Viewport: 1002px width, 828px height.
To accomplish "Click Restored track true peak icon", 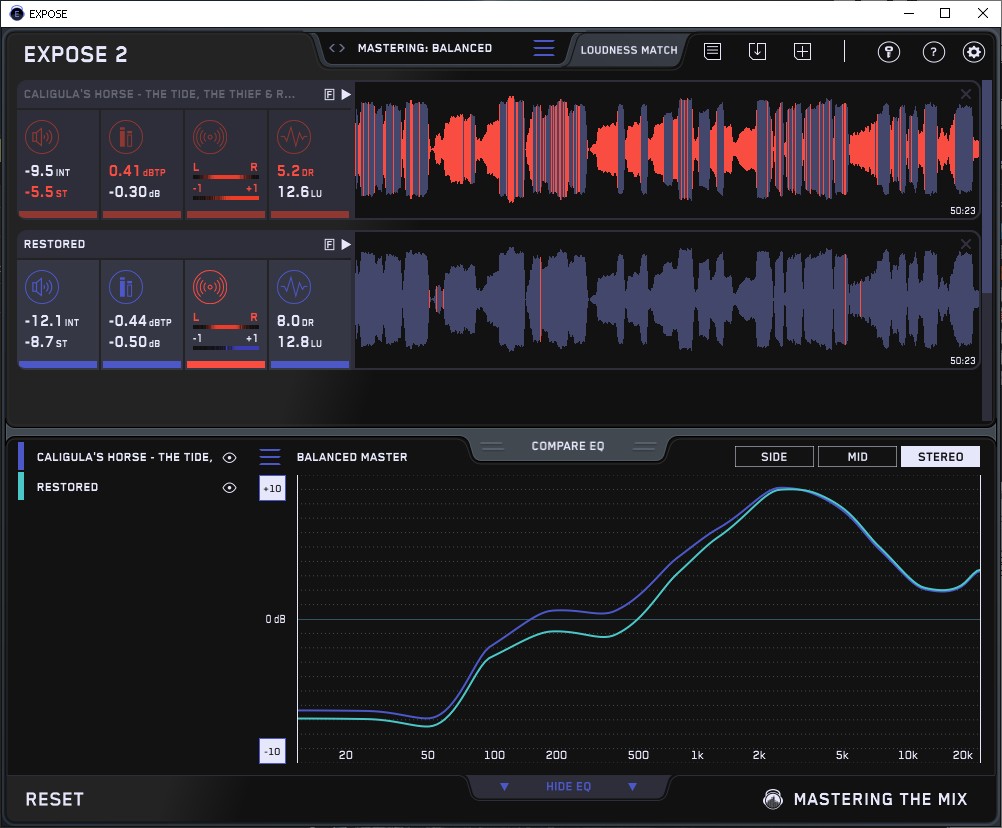I will (126, 287).
